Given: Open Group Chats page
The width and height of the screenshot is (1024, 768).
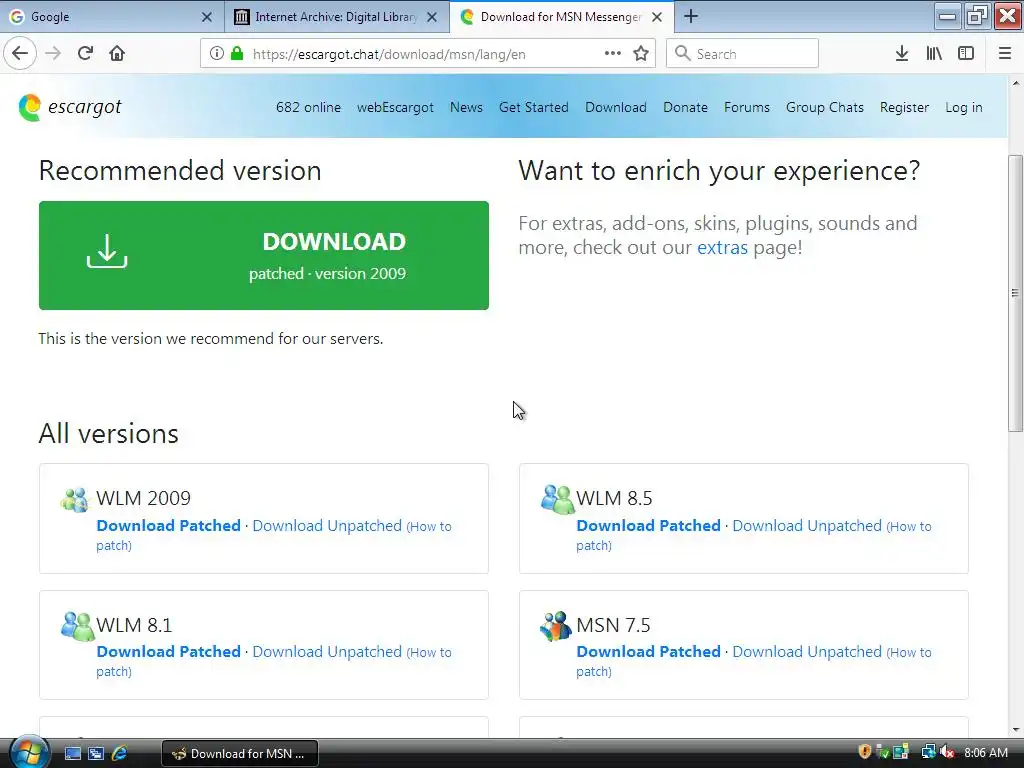Looking at the screenshot, I should tap(825, 107).
